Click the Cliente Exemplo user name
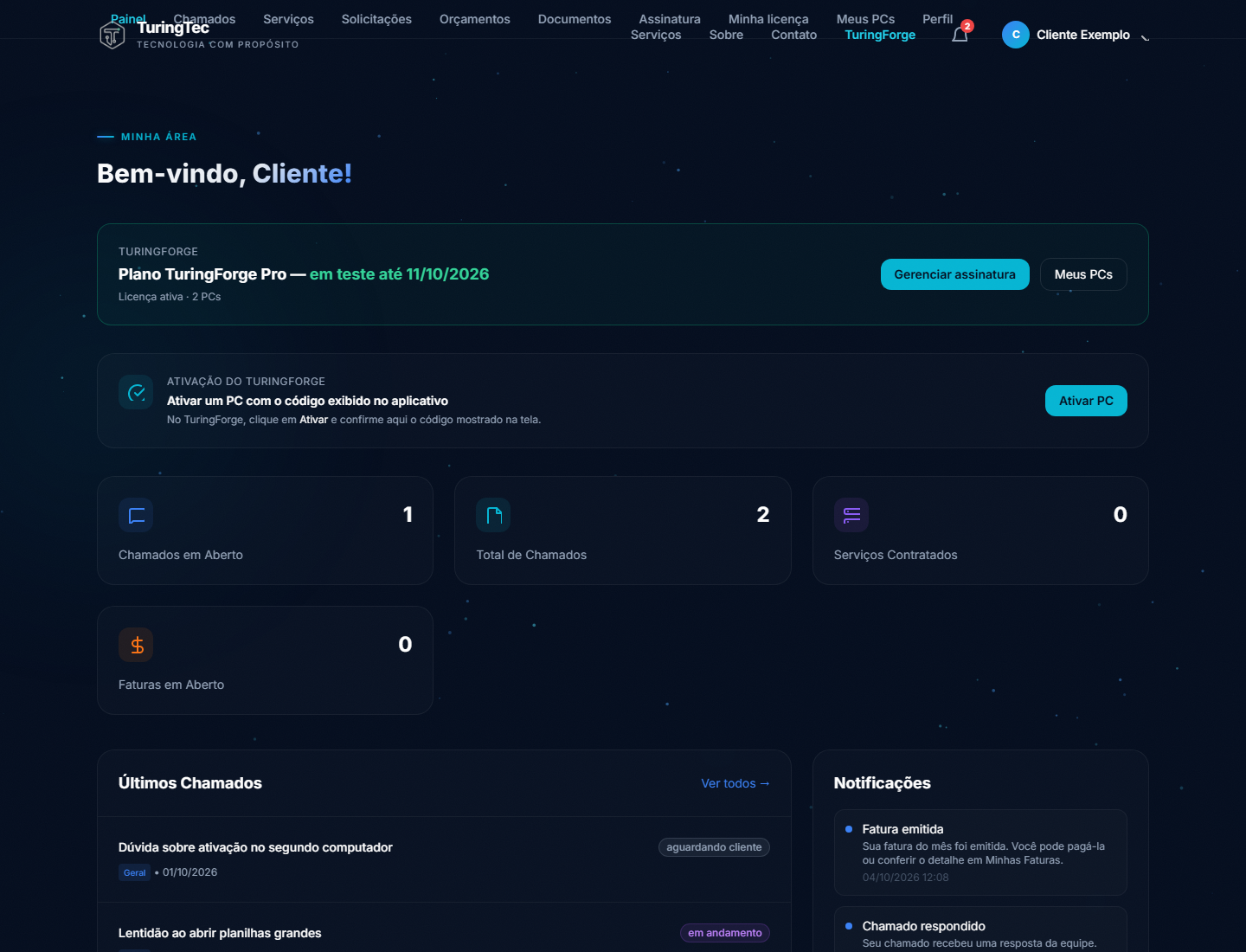Image resolution: width=1246 pixels, height=952 pixels. pyautogui.click(x=1083, y=35)
